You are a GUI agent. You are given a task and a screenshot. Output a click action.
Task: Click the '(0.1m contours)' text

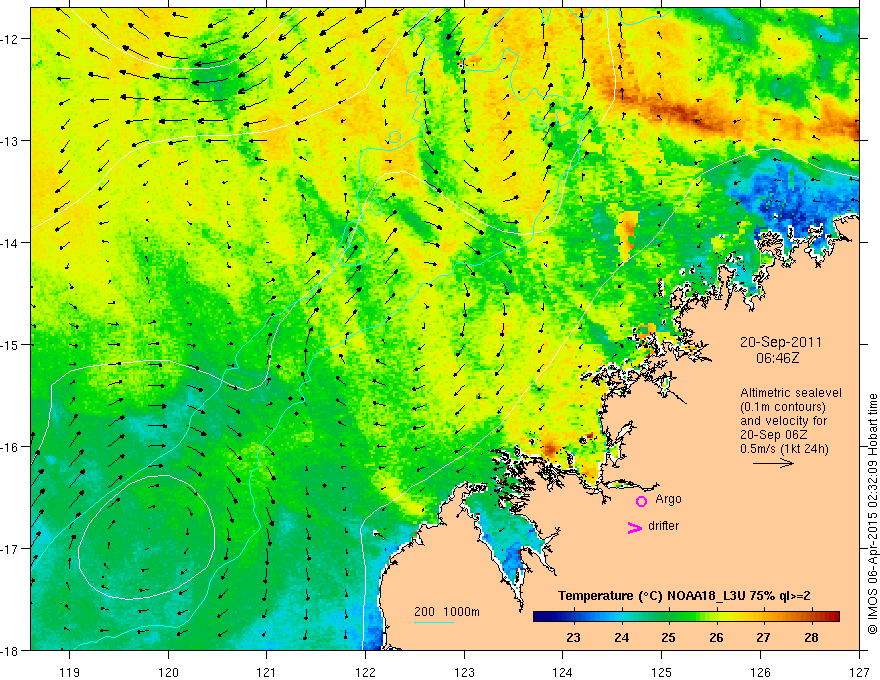[x=783, y=407]
